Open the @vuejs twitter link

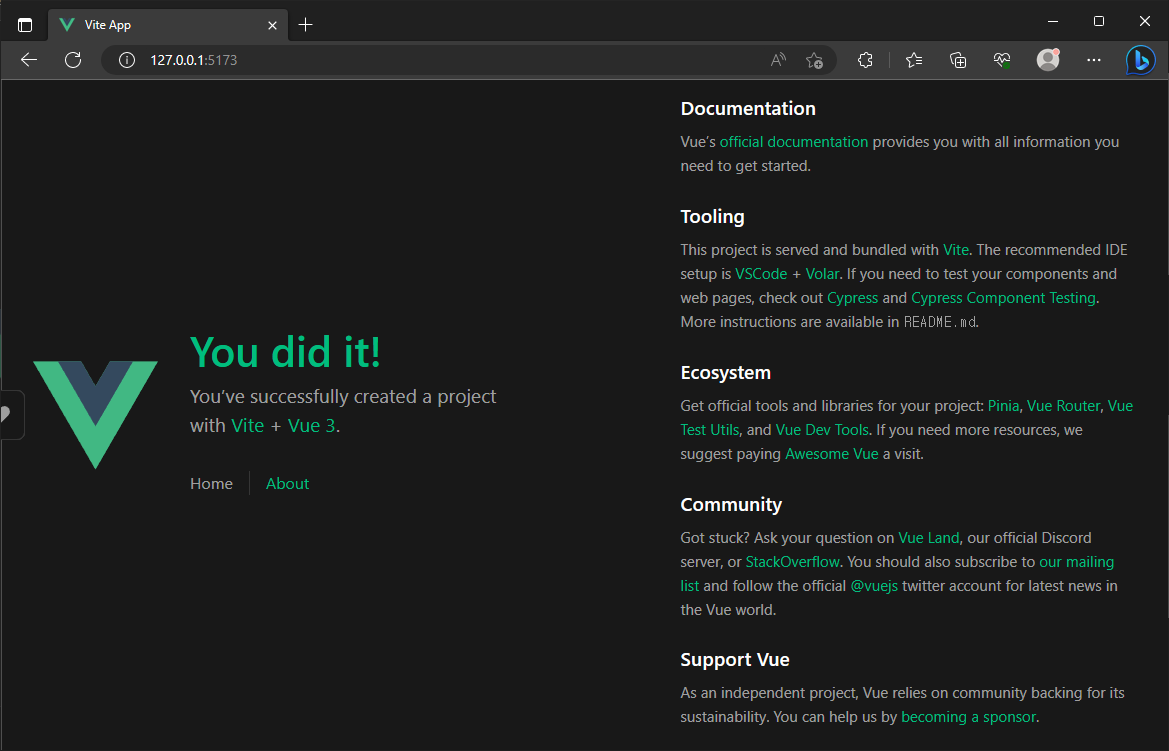click(875, 585)
